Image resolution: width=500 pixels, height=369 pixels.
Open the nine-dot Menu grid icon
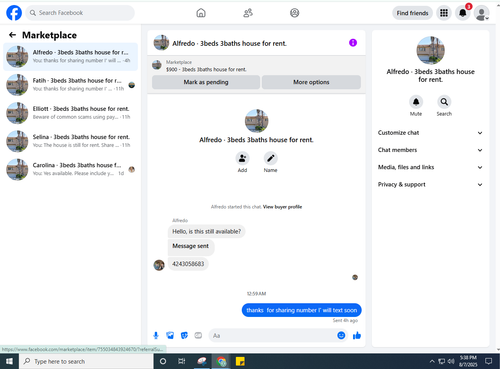pyautogui.click(x=444, y=13)
